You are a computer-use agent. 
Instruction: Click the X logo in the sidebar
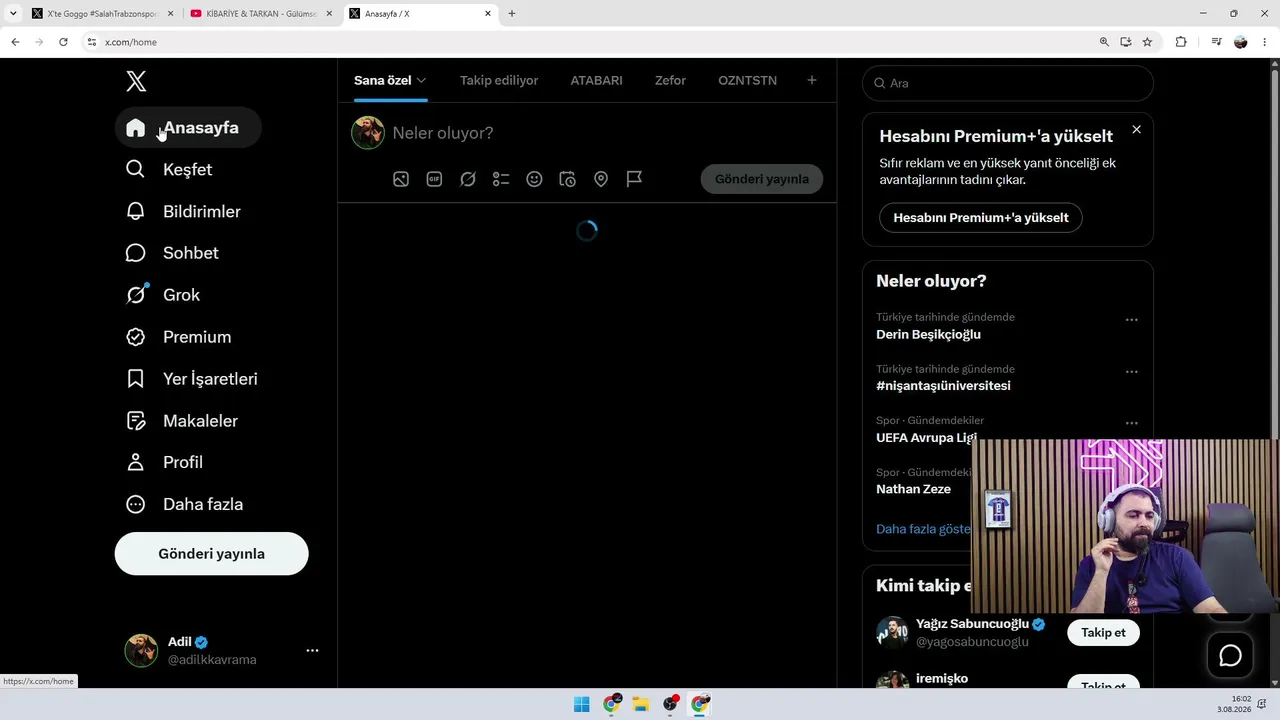coord(136,82)
